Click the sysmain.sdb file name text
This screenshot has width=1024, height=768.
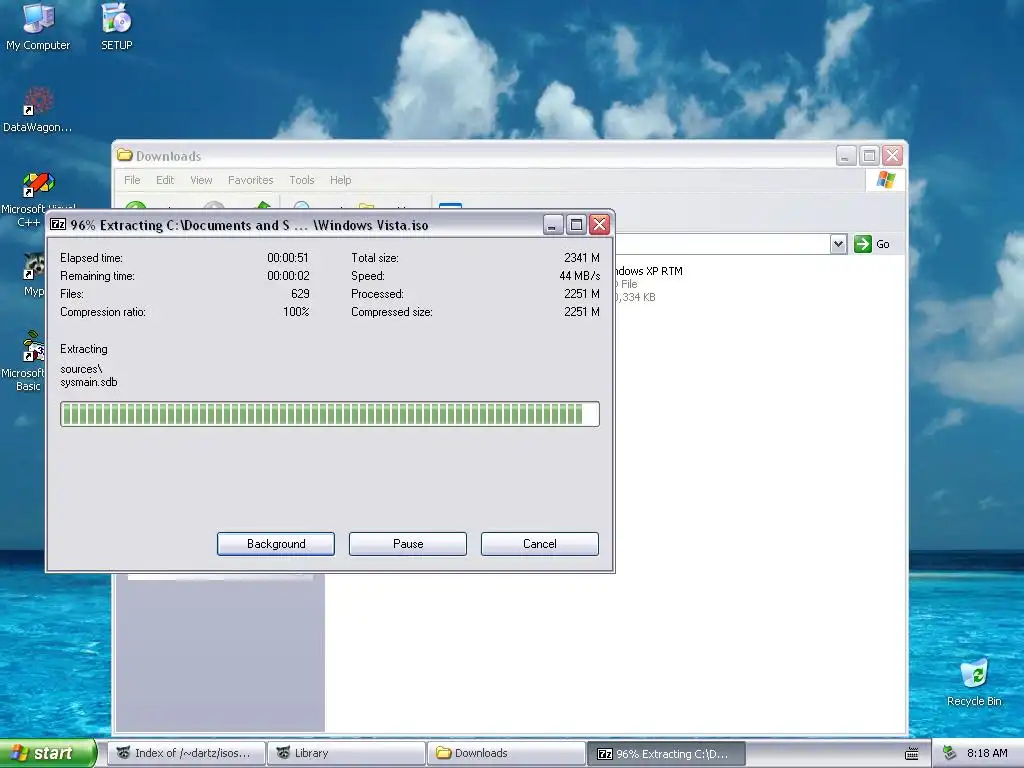tap(89, 382)
